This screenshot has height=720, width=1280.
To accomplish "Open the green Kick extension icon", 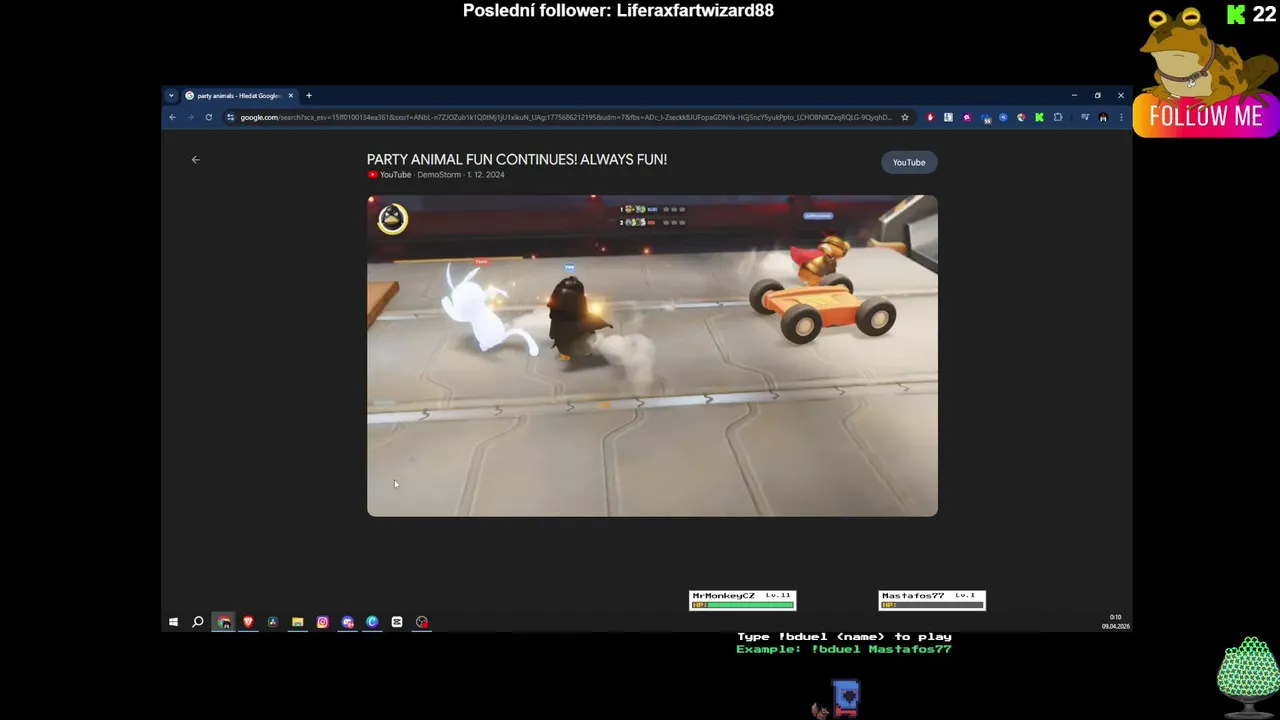I will [1039, 117].
